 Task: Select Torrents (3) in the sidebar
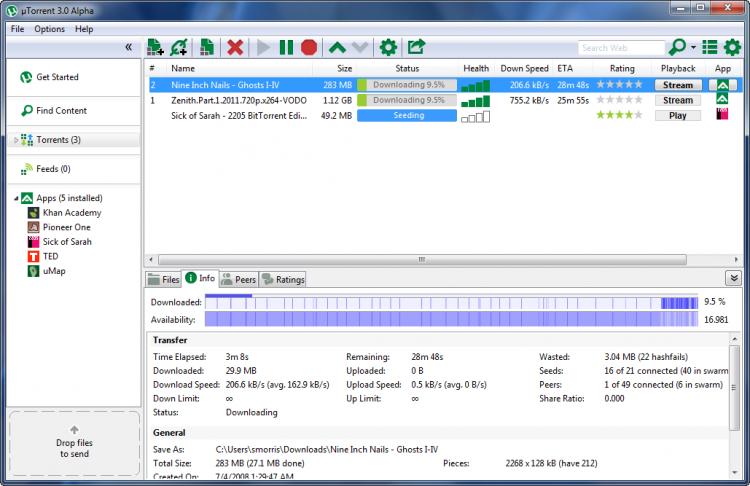[x=74, y=140]
